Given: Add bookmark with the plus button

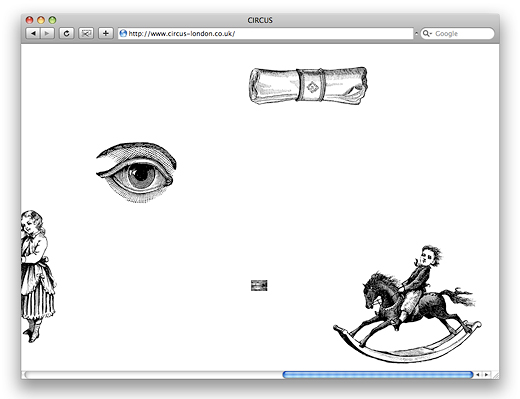Looking at the screenshot, I should tap(106, 33).
